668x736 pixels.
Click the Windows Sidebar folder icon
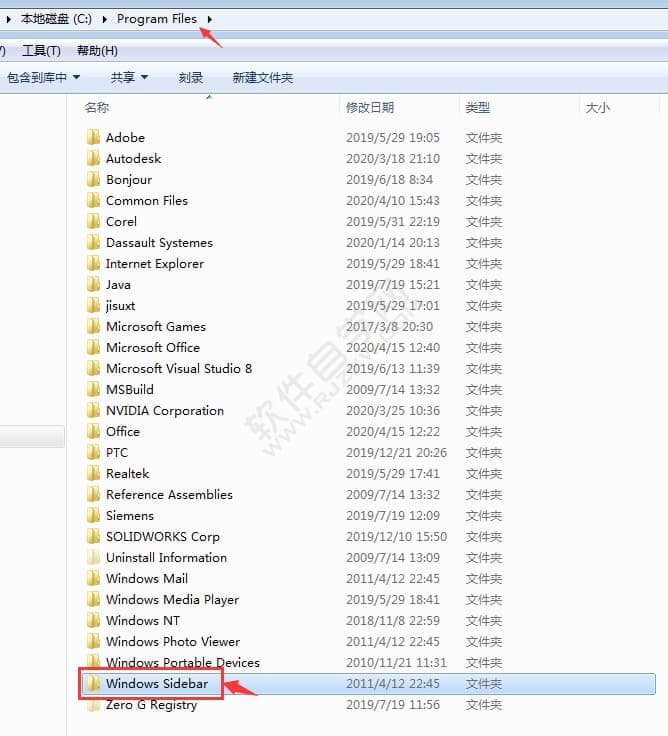point(93,684)
